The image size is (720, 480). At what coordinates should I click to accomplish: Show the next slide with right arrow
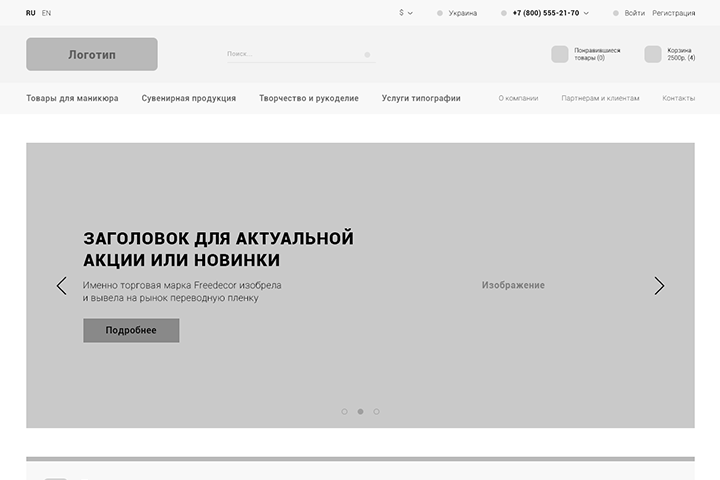(659, 286)
